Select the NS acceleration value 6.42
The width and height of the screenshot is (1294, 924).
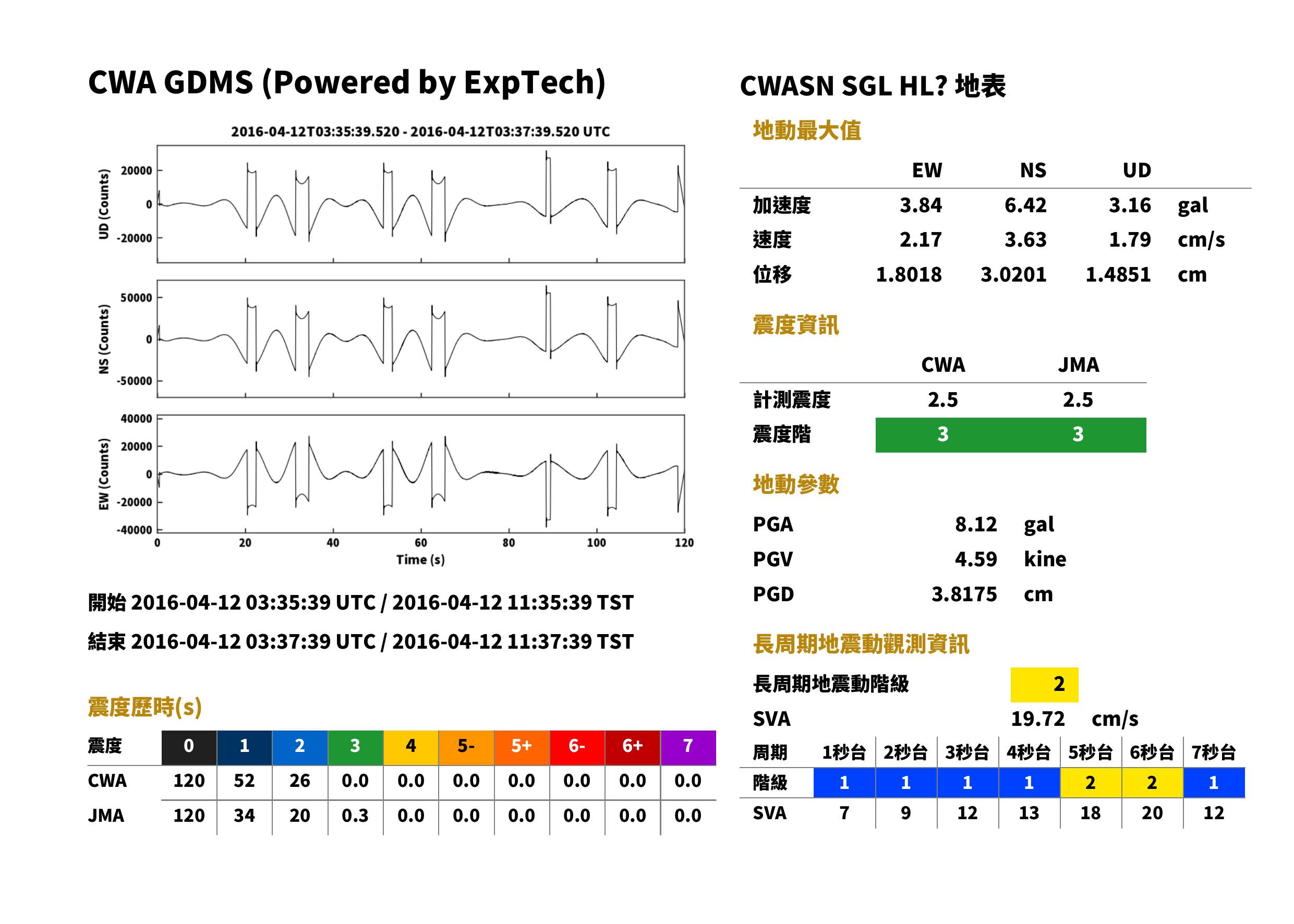(x=1025, y=205)
